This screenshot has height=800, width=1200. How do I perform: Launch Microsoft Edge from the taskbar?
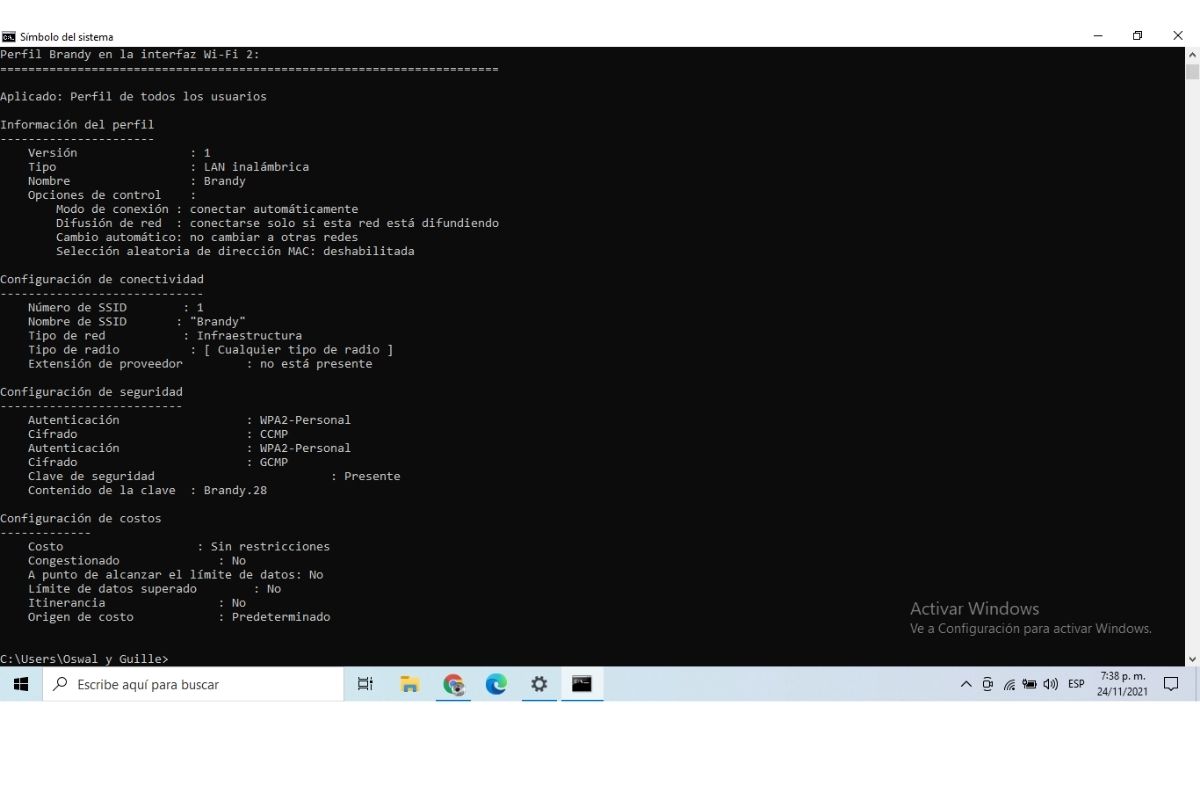pos(496,684)
